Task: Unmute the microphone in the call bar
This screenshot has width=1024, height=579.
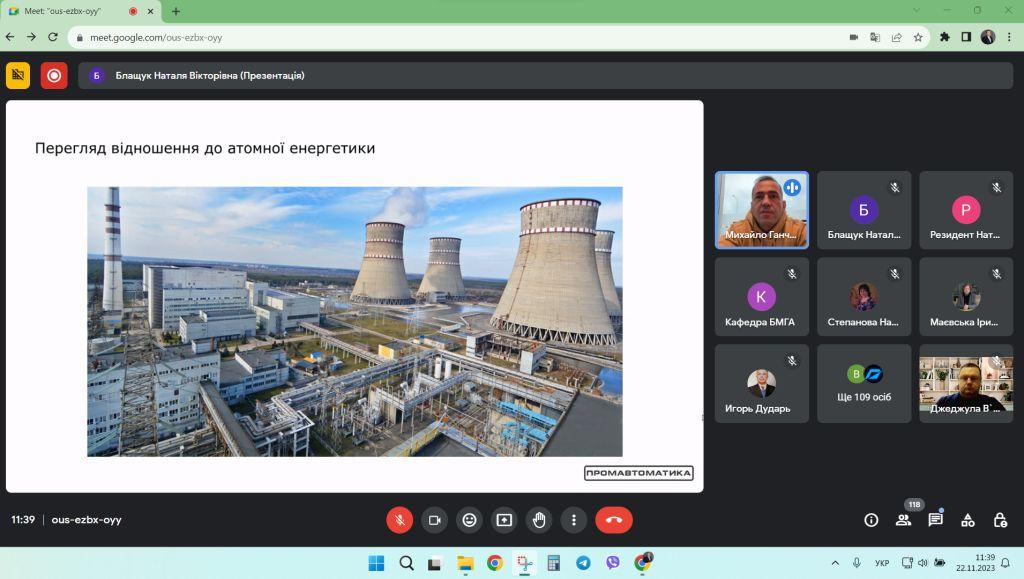Action: pos(400,520)
